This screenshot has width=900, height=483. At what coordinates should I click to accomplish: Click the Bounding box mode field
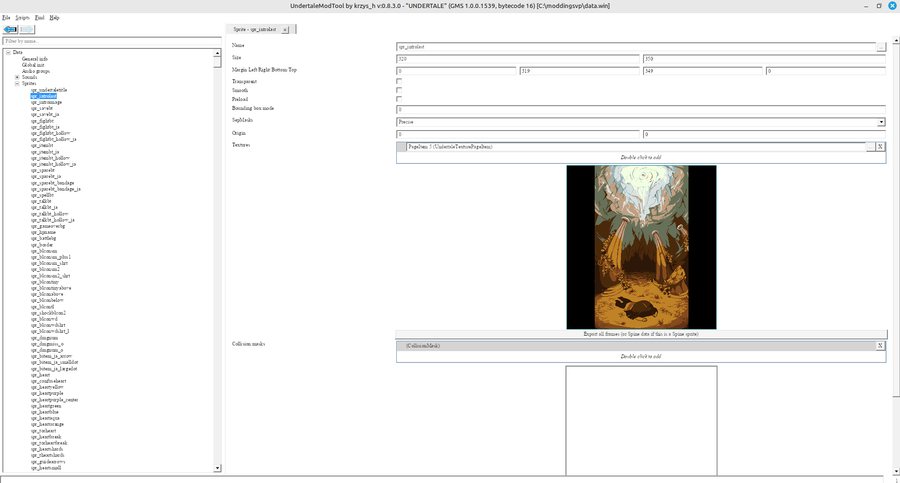coord(641,110)
